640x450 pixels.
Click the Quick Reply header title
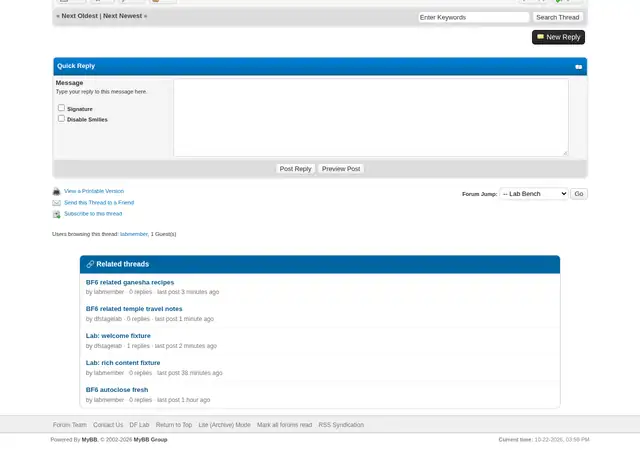(76, 66)
